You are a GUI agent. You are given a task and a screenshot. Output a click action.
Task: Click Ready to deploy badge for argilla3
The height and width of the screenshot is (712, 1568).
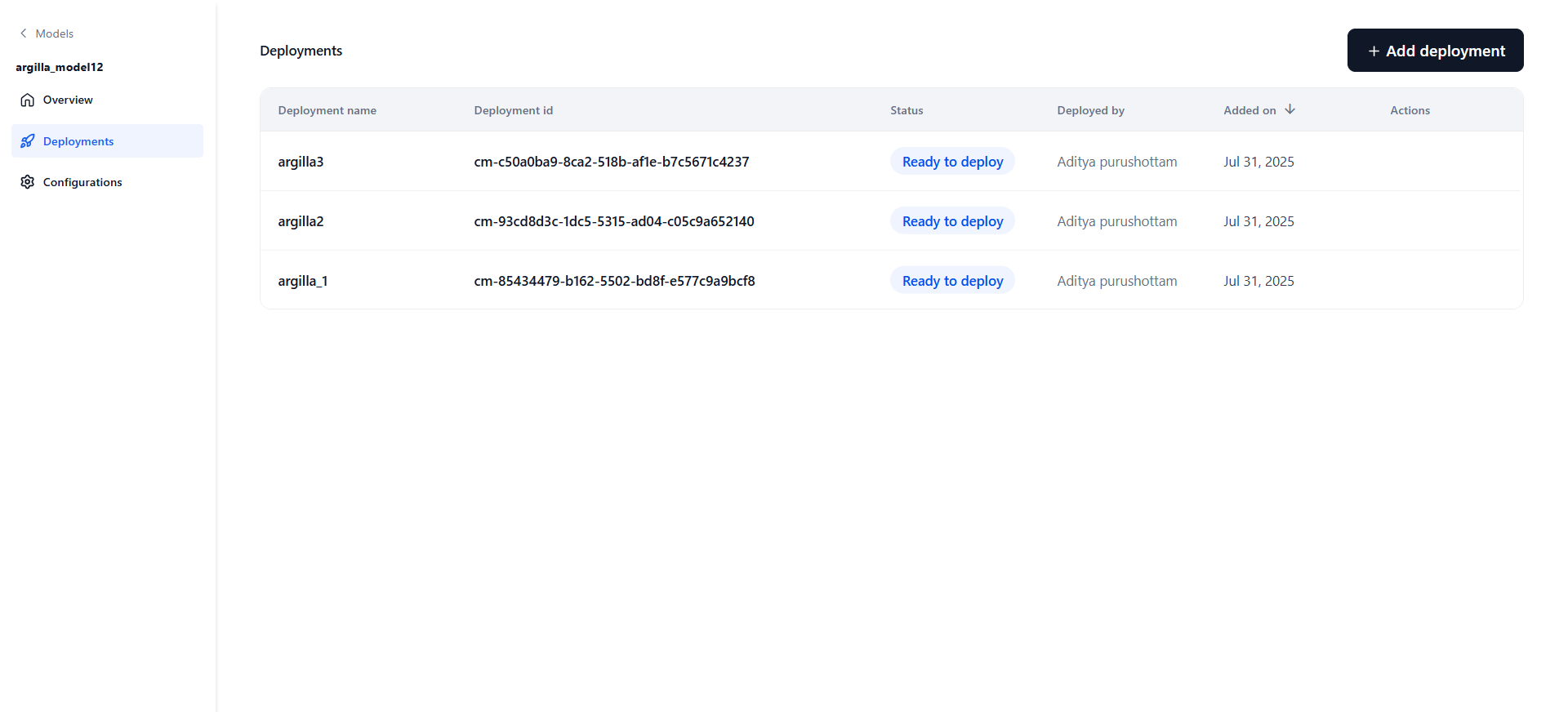click(952, 162)
